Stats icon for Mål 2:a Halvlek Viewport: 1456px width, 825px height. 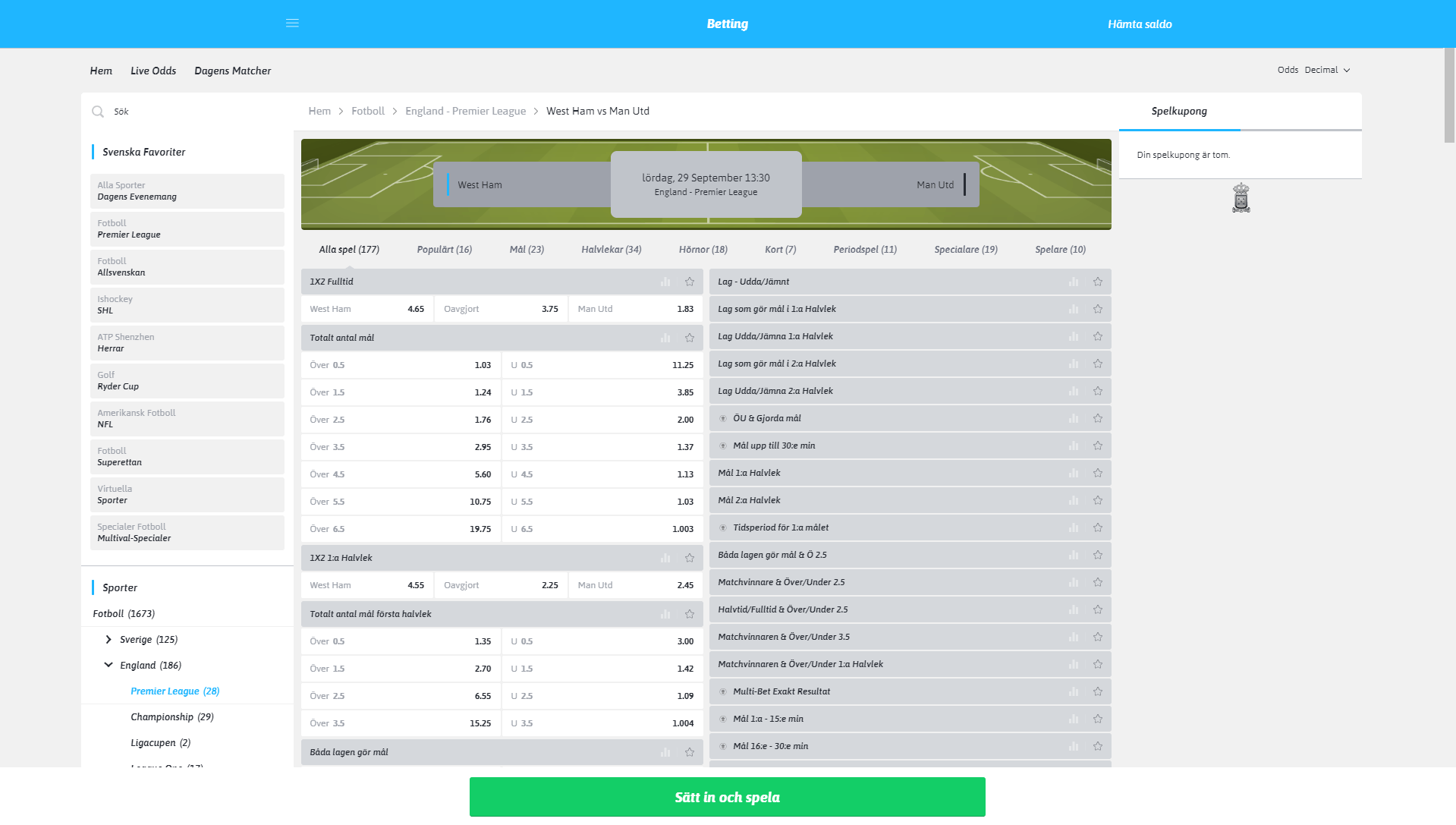(x=1074, y=500)
